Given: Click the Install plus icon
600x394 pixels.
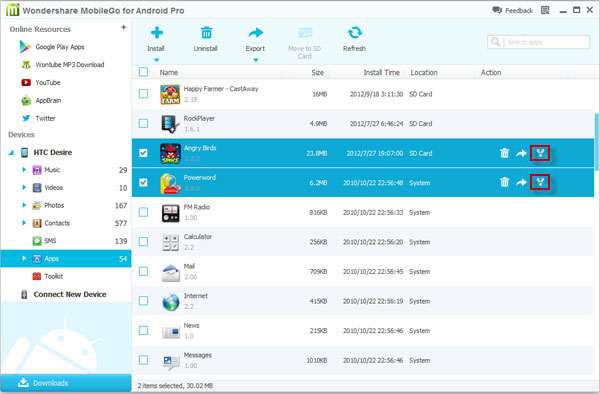Looking at the screenshot, I should [x=157, y=33].
